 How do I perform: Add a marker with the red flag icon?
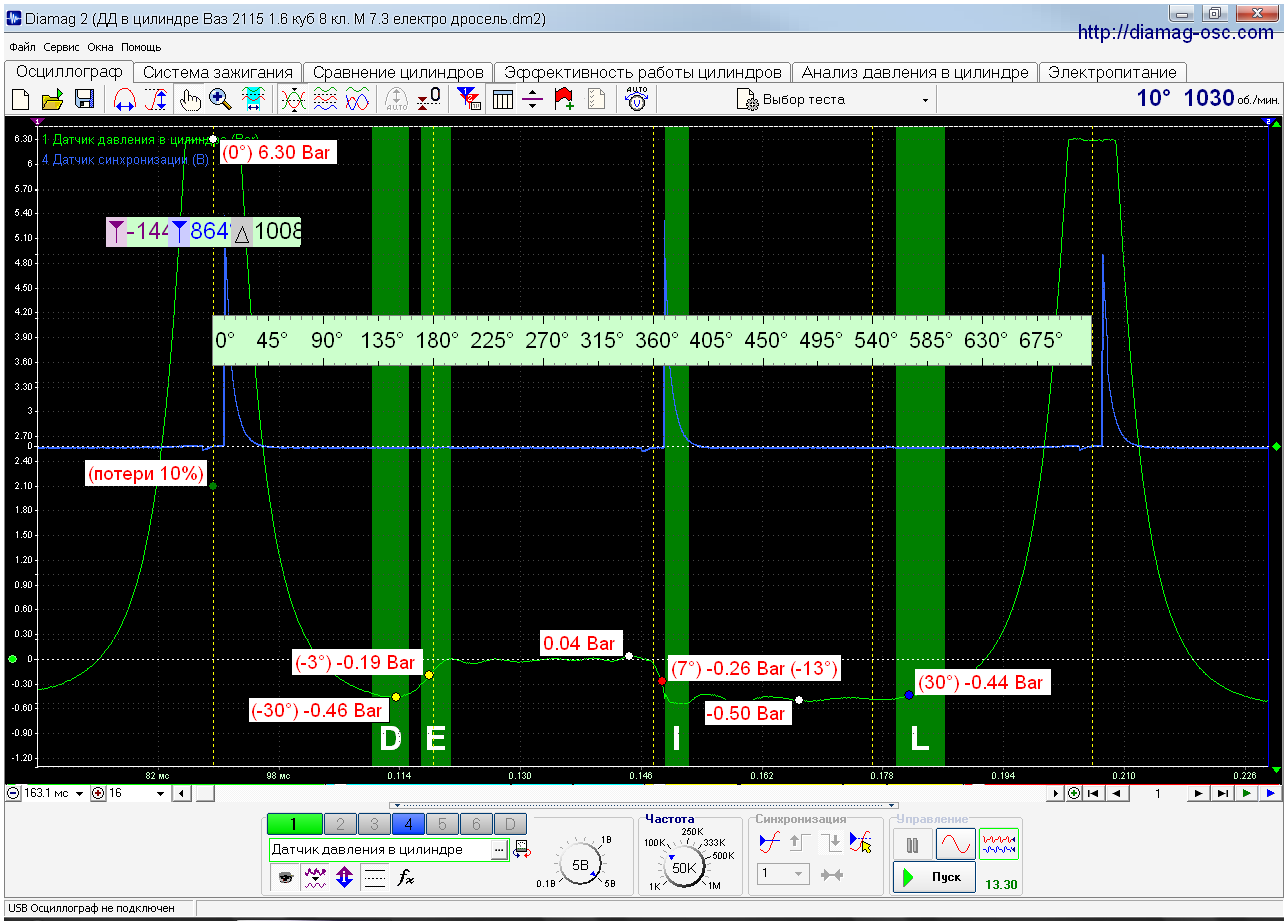(x=564, y=99)
